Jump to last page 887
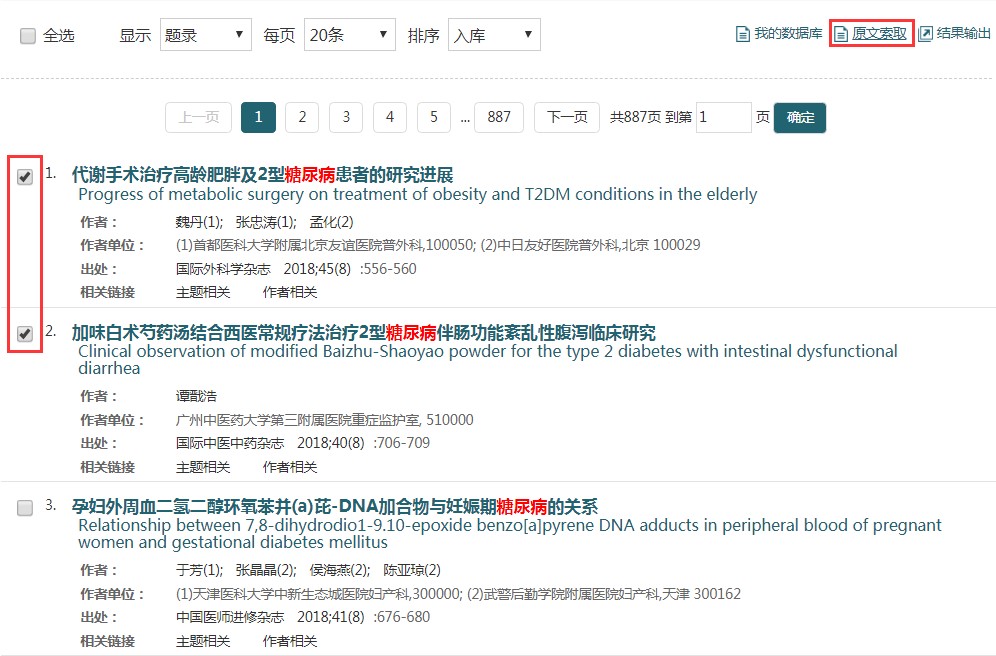This screenshot has width=996, height=656. pos(499,117)
